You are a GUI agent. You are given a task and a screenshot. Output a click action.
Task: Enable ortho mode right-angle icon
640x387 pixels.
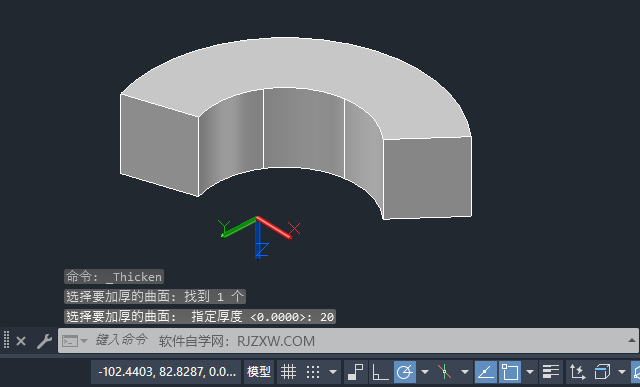pos(380,372)
